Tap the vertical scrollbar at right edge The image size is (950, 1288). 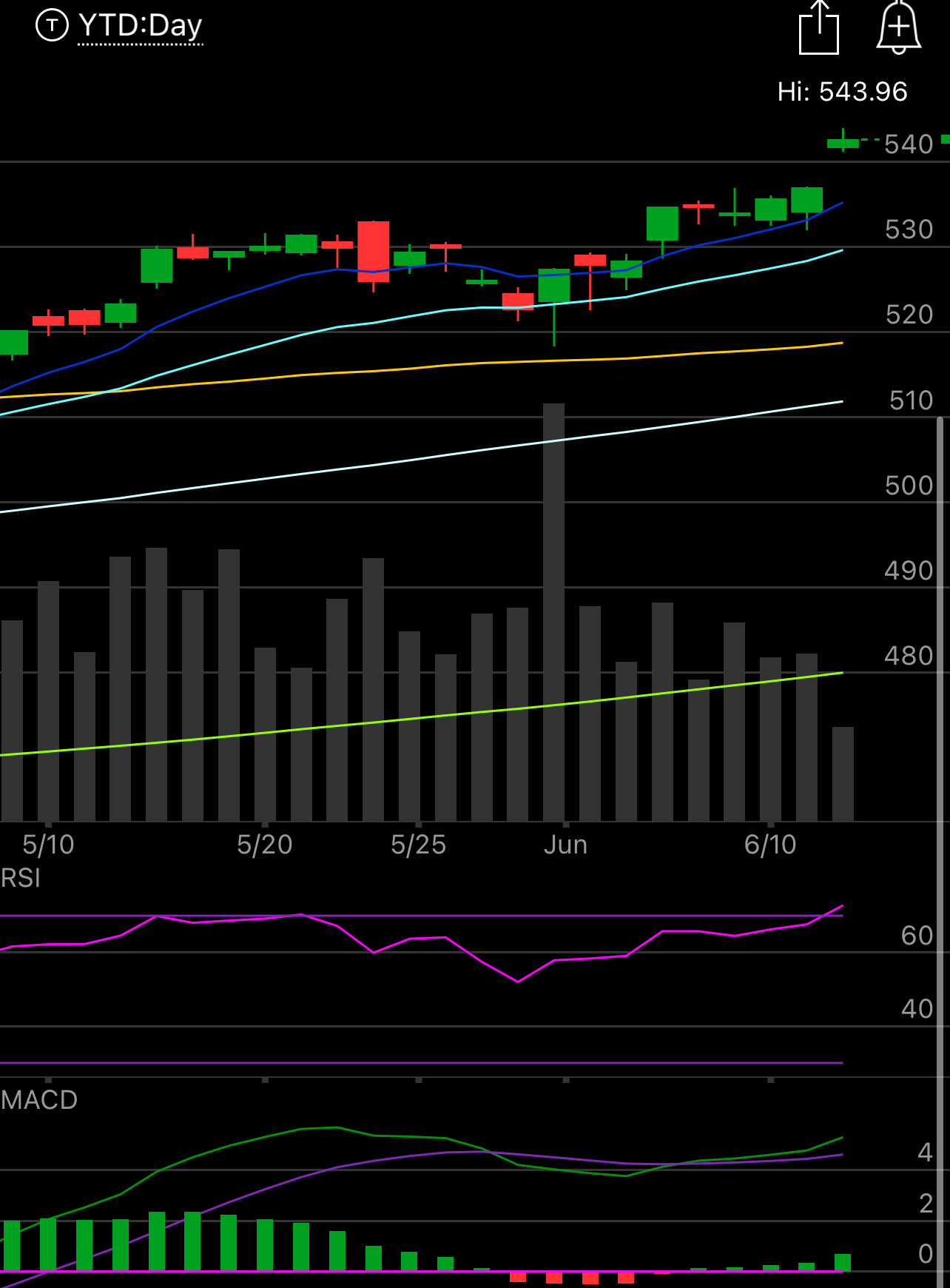tap(940, 851)
